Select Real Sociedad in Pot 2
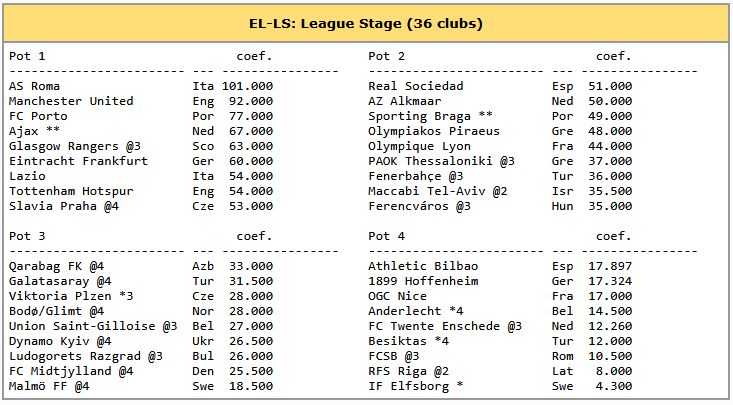733x405 pixels. coord(416,86)
